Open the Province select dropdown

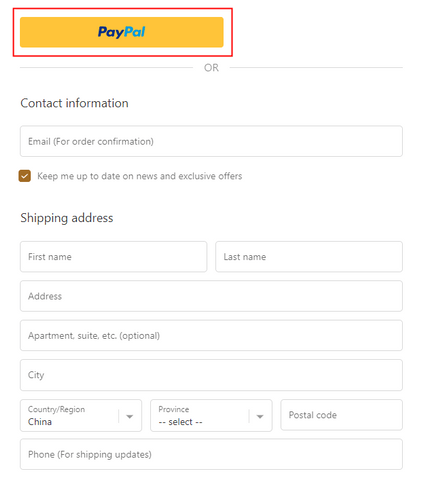pos(211,415)
